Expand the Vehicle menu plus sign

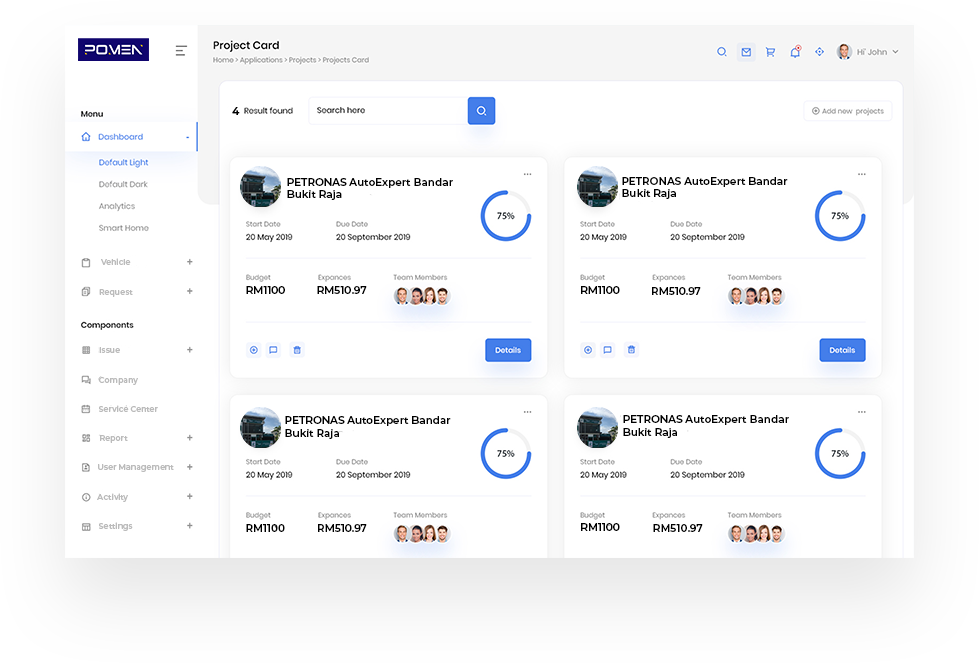(189, 262)
